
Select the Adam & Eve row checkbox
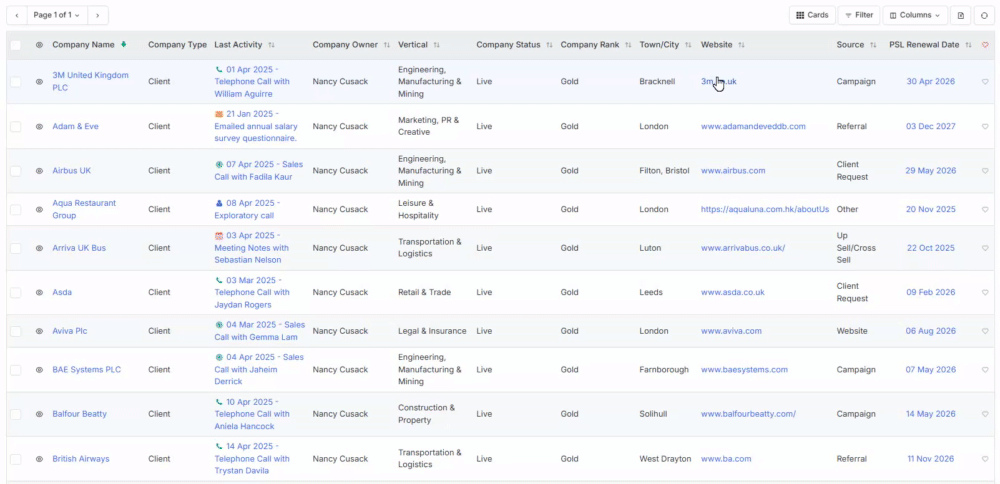point(15,126)
